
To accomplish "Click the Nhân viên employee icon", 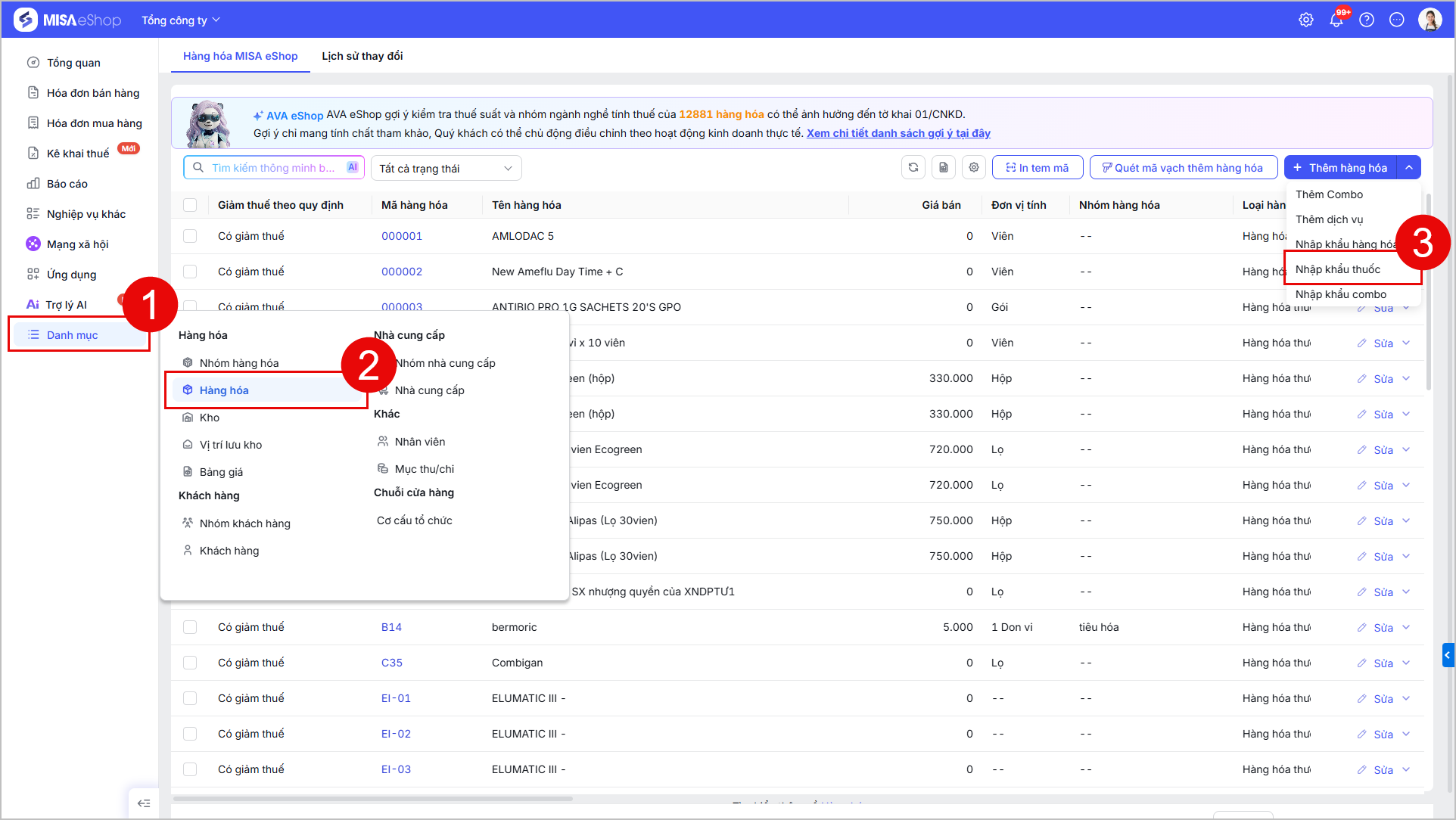I will 383,442.
